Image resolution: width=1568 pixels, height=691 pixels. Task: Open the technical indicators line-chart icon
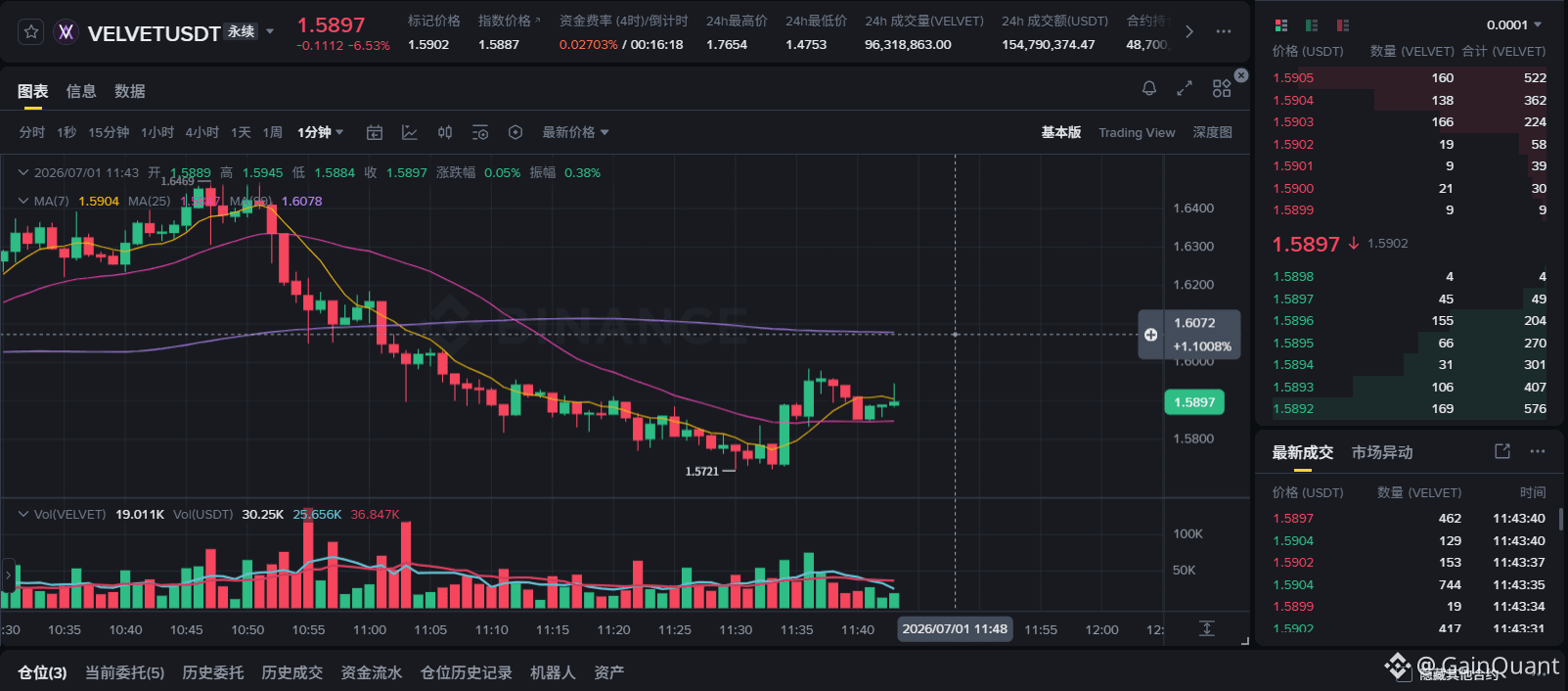tap(410, 132)
